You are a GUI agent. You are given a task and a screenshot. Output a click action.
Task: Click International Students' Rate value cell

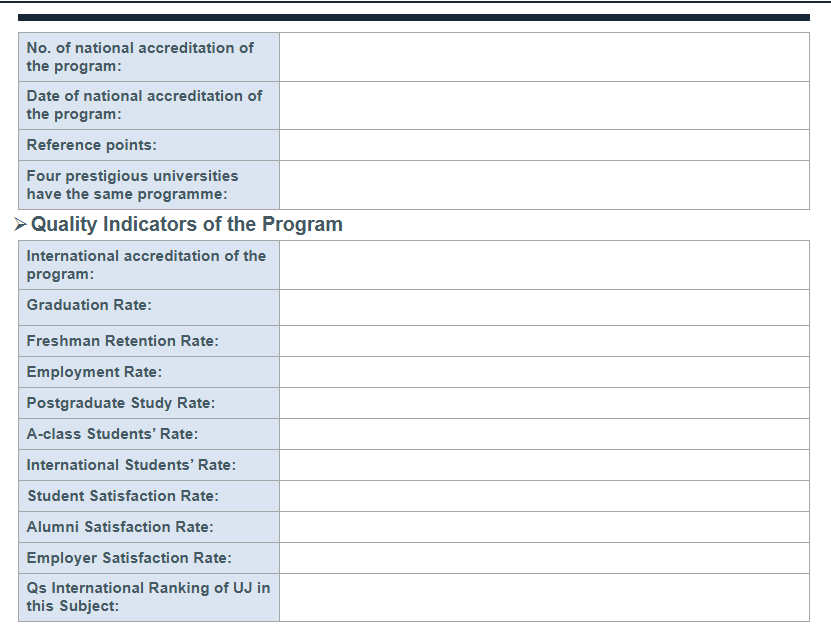[543, 465]
